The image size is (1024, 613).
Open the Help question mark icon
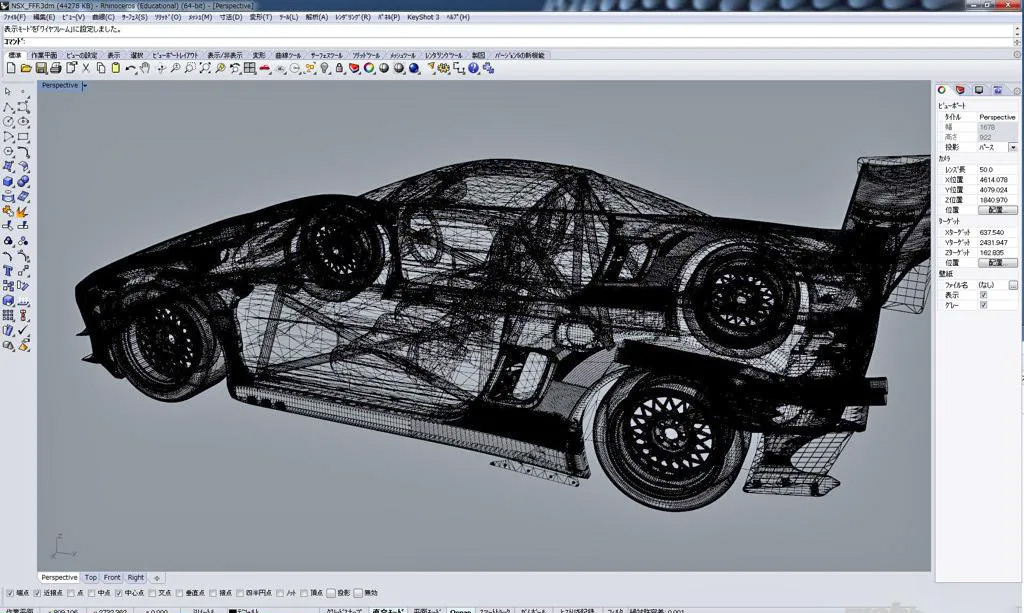473,68
